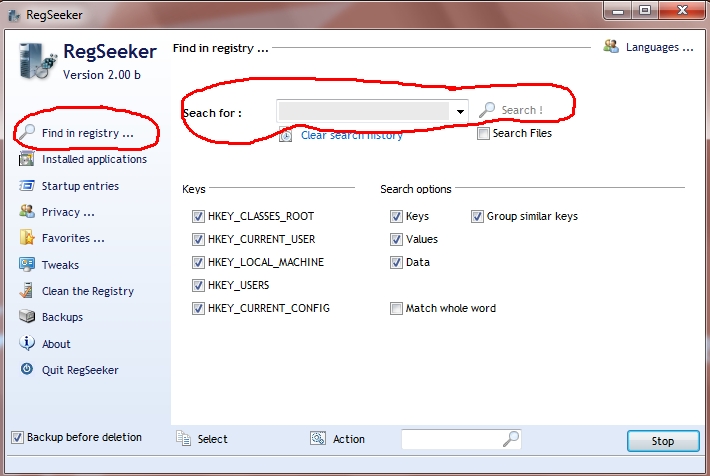This screenshot has height=476, width=710.
Task: Click inside the Search for text field
Action: 364,111
